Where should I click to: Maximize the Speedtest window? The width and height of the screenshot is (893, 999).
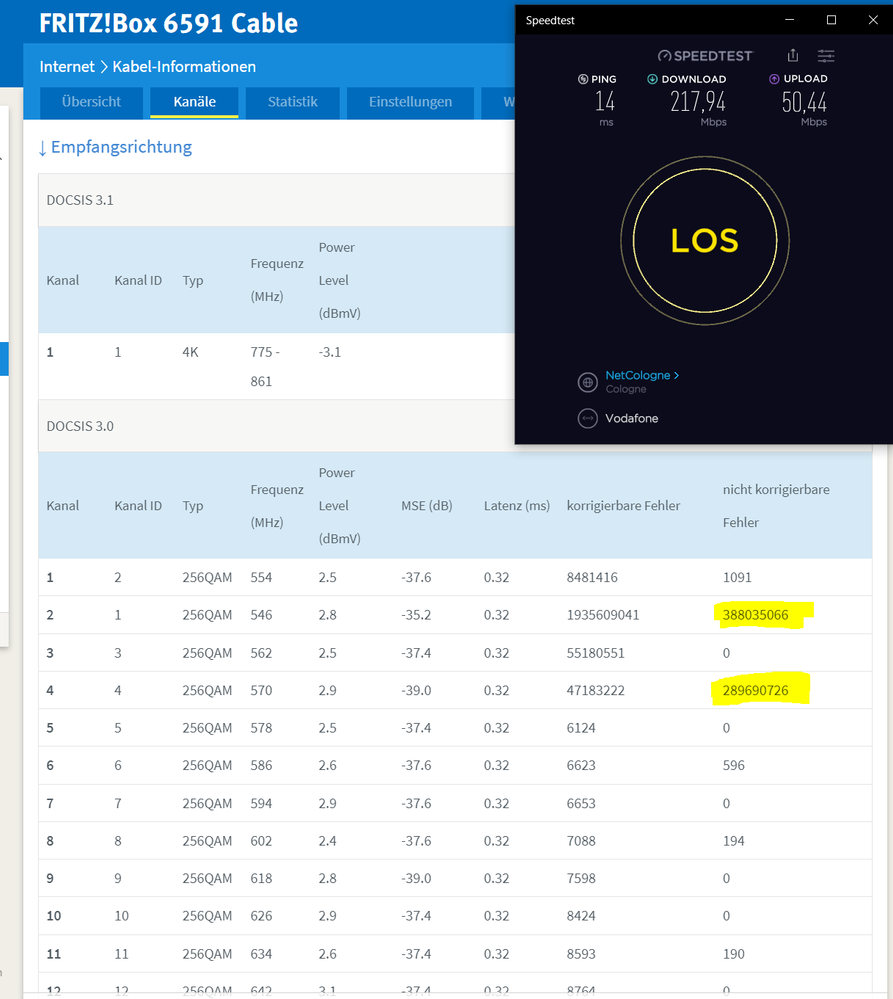831,20
